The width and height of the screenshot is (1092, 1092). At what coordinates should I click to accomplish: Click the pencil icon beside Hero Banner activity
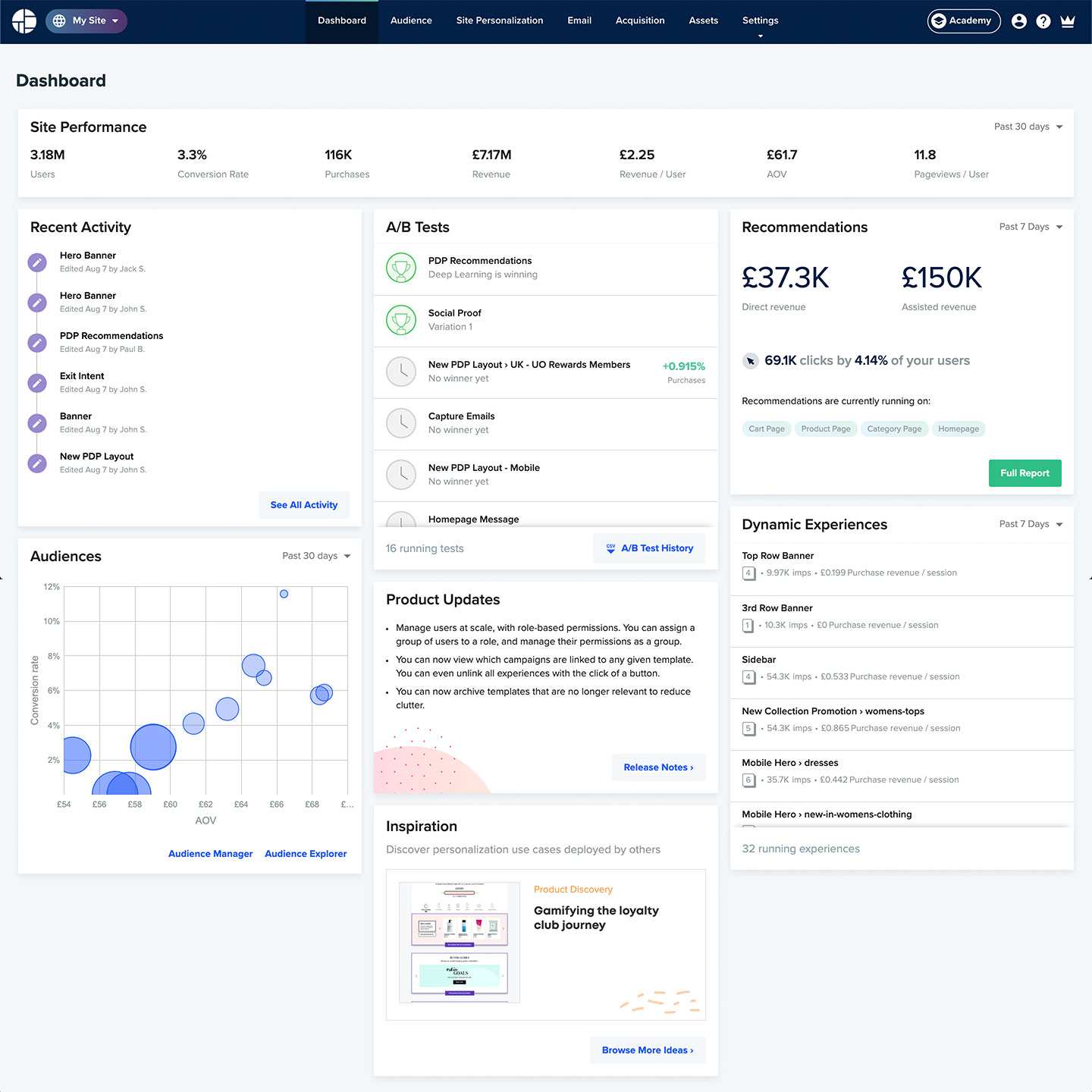(36, 262)
